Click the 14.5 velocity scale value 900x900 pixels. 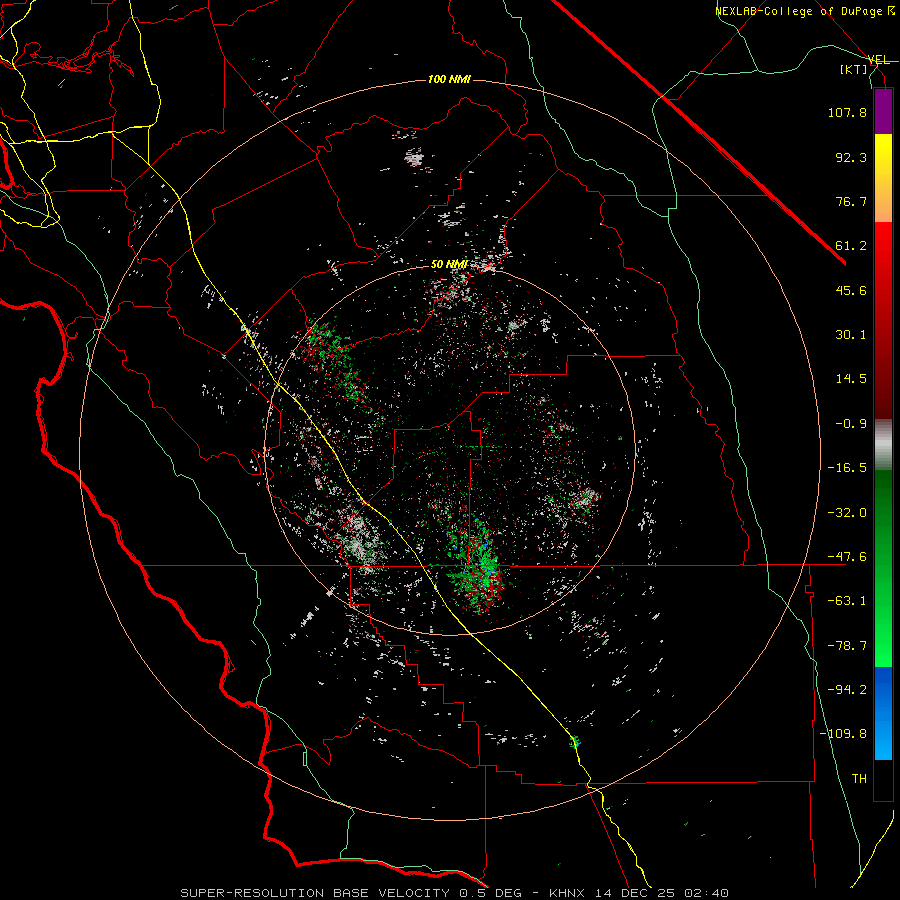[x=851, y=379]
